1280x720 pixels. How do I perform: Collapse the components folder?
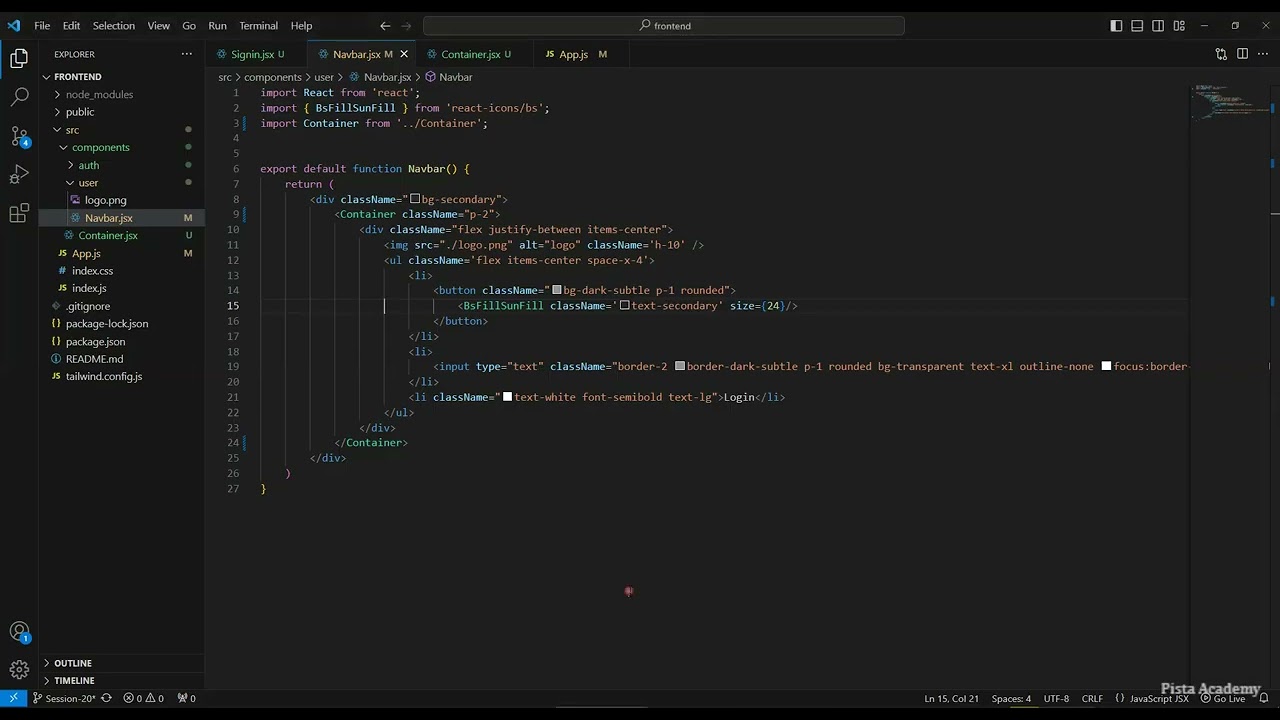tap(100, 147)
